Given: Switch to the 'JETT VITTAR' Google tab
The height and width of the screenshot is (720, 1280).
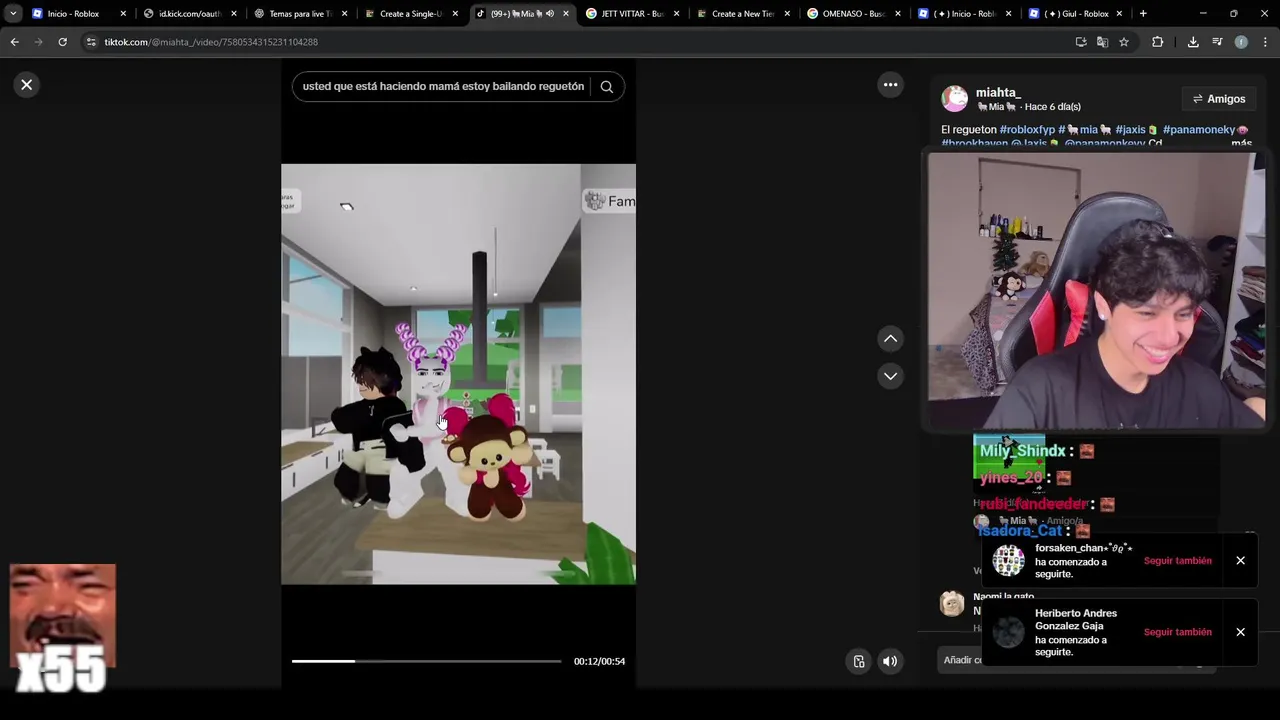Looking at the screenshot, I should [x=632, y=14].
